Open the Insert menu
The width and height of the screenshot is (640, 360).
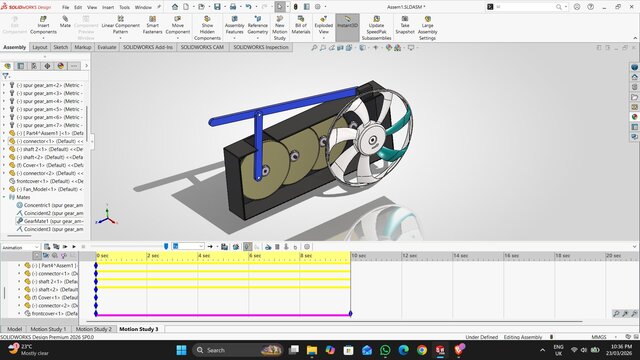(x=108, y=7)
